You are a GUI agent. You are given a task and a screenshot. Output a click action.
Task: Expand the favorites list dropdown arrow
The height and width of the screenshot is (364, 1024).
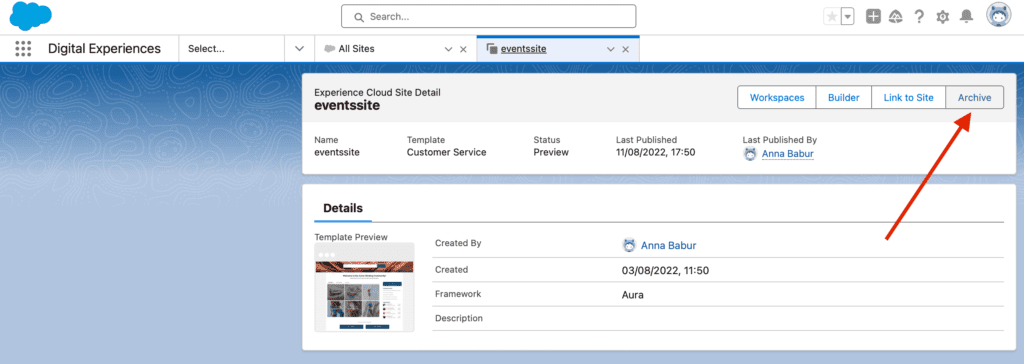tap(848, 17)
